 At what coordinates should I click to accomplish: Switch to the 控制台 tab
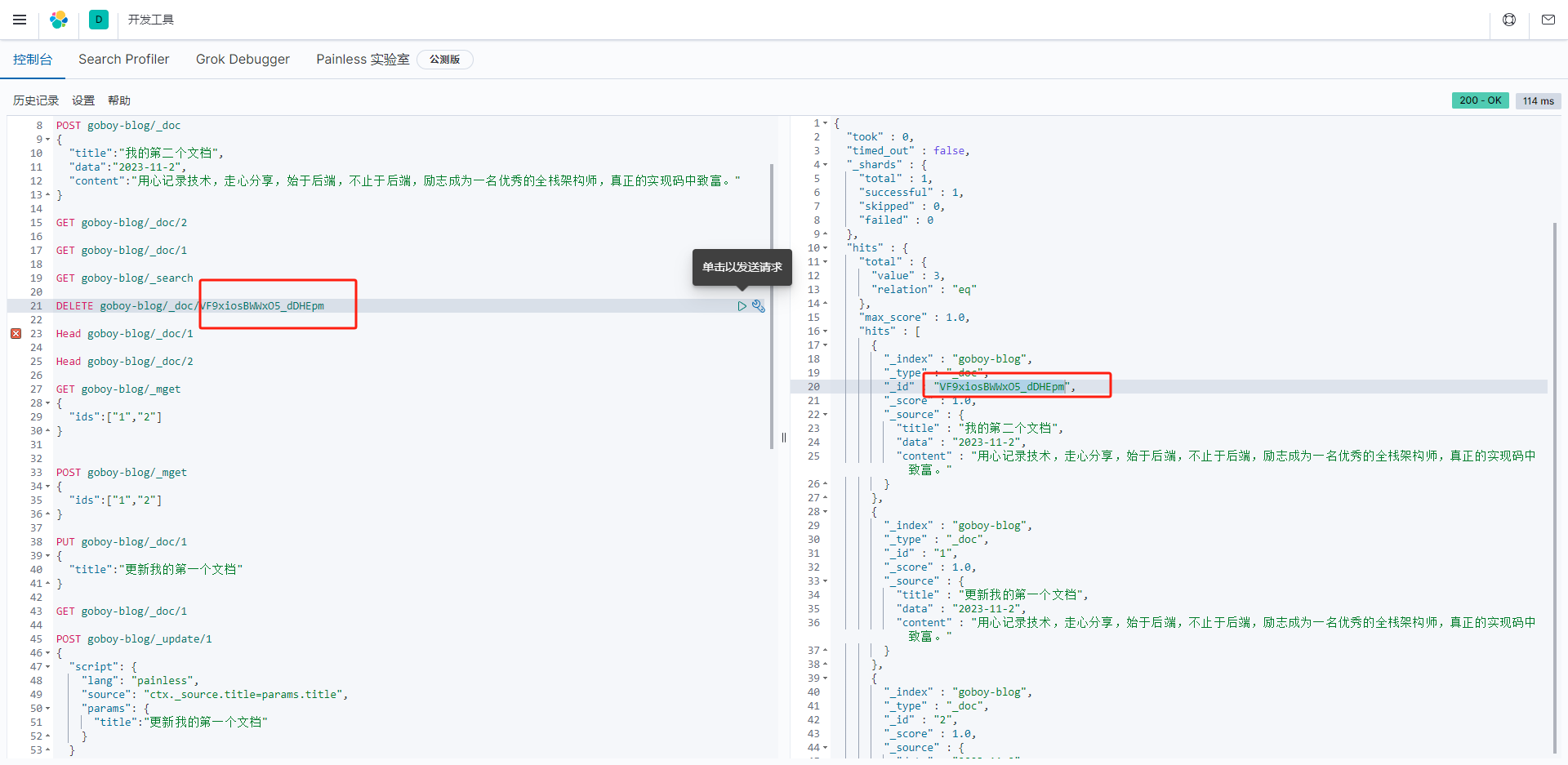point(33,60)
